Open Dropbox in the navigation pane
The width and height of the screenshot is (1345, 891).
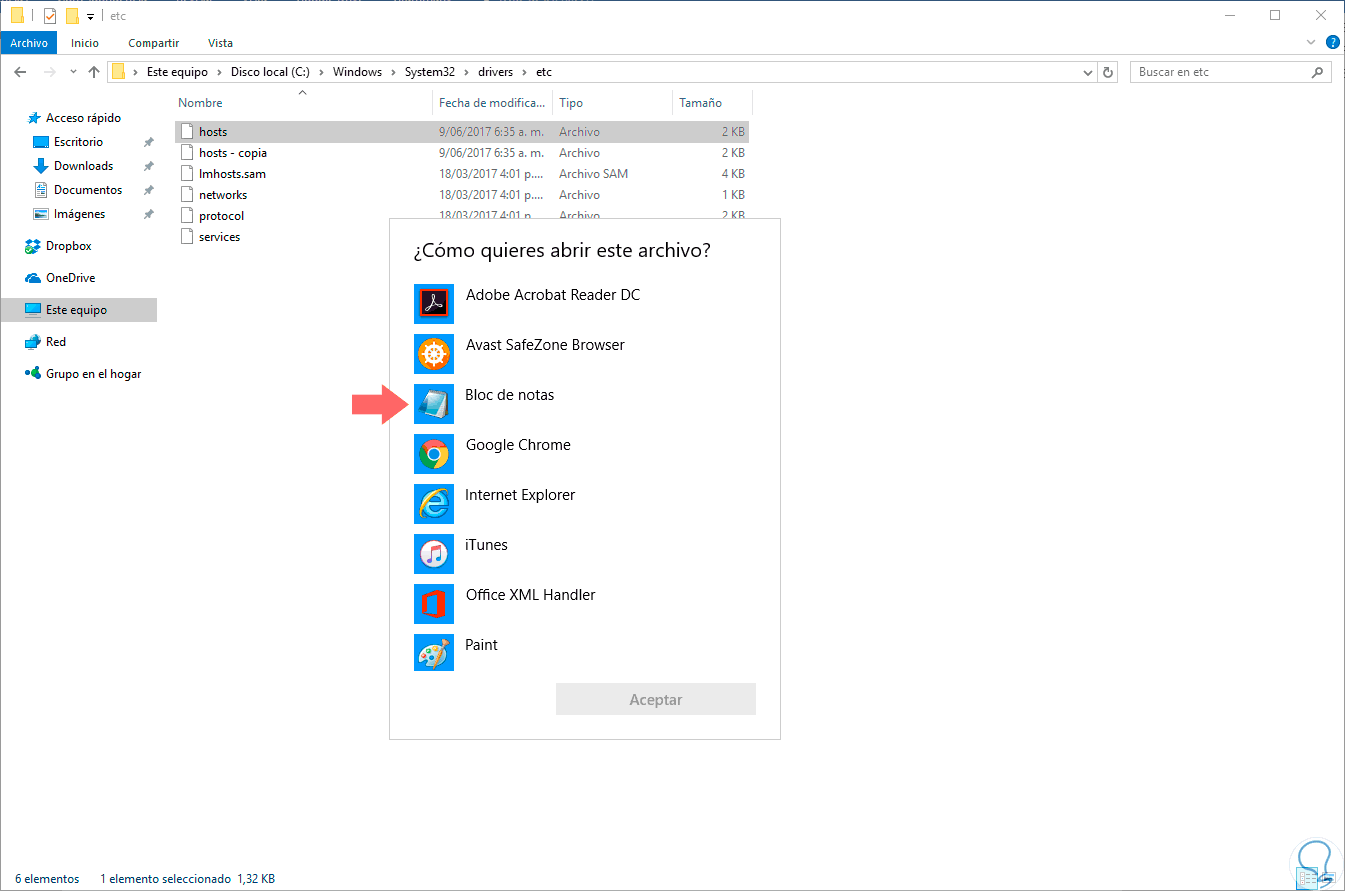click(x=58, y=246)
